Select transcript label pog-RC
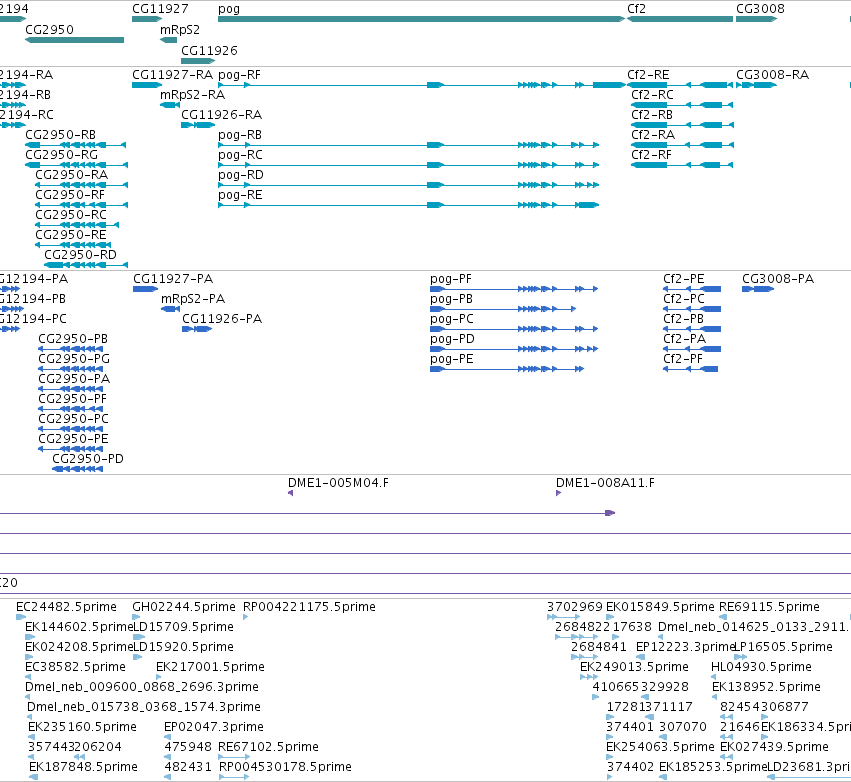 [x=240, y=155]
